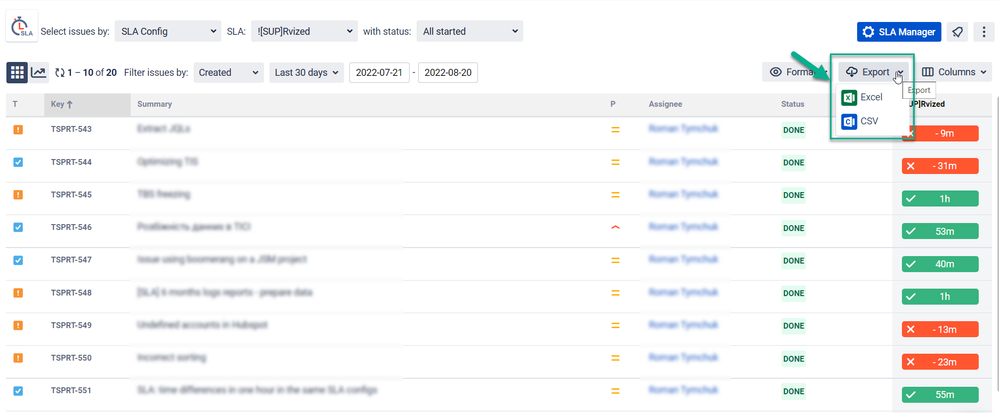Open the SLA ![SUP]Rvized dropdown
This screenshot has height=413, width=999.
pos(305,31)
